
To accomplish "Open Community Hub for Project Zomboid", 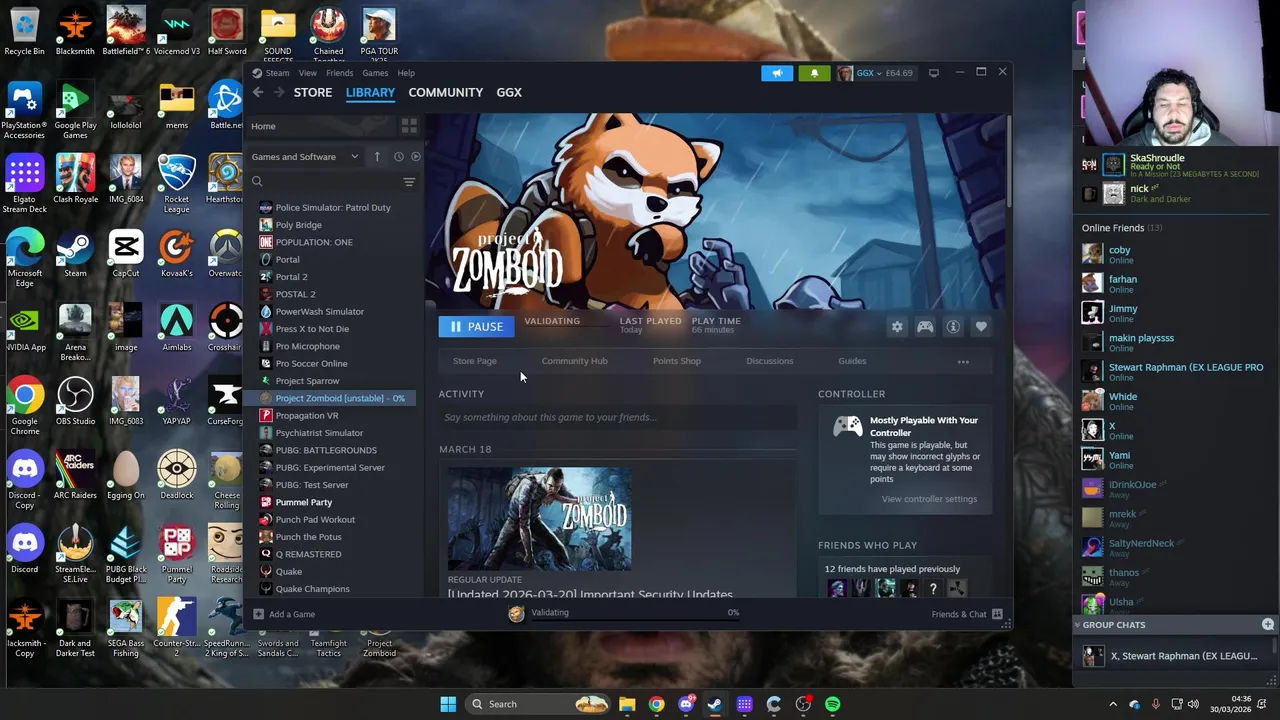I will tap(574, 361).
